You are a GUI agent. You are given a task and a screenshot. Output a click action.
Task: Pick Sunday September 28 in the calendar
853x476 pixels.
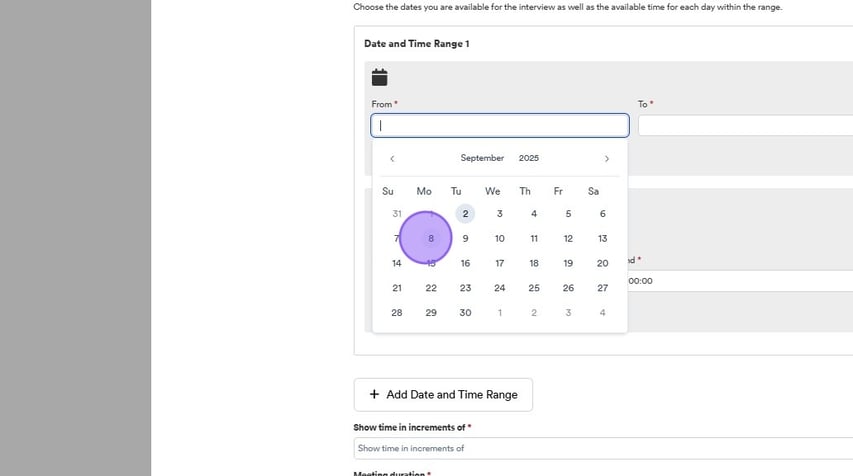397,313
